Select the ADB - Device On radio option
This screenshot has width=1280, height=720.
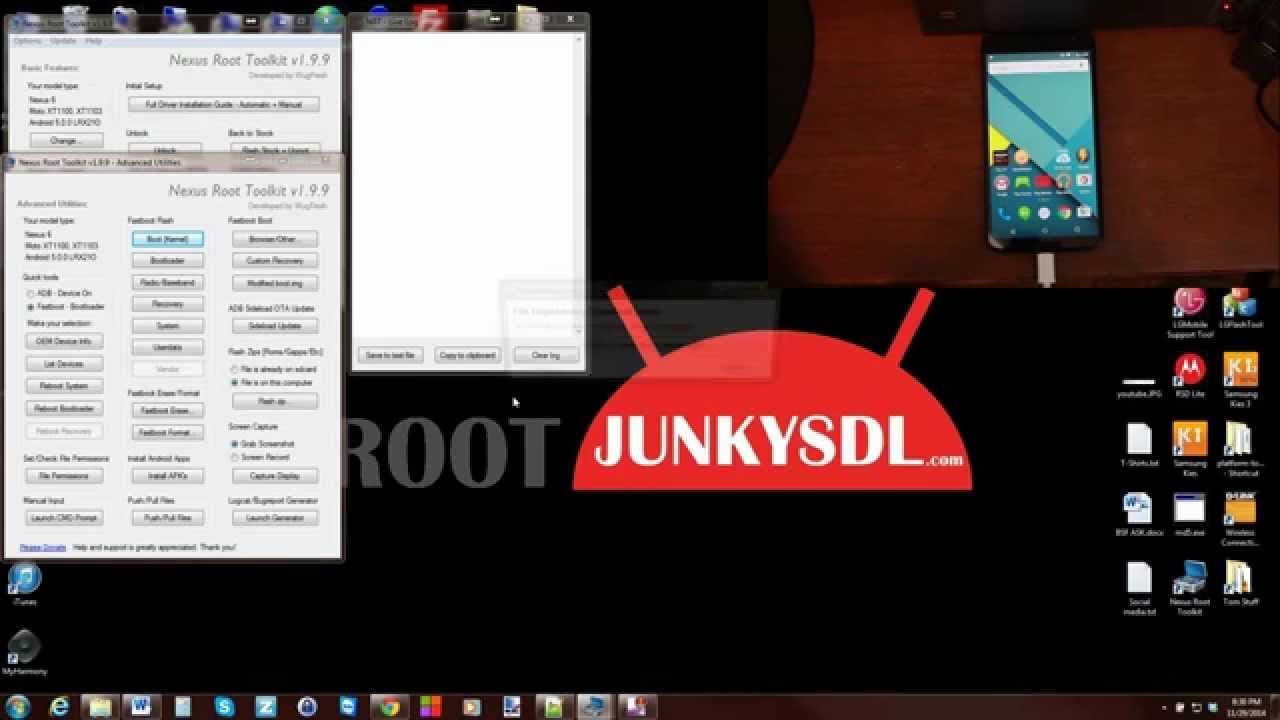tap(61, 293)
